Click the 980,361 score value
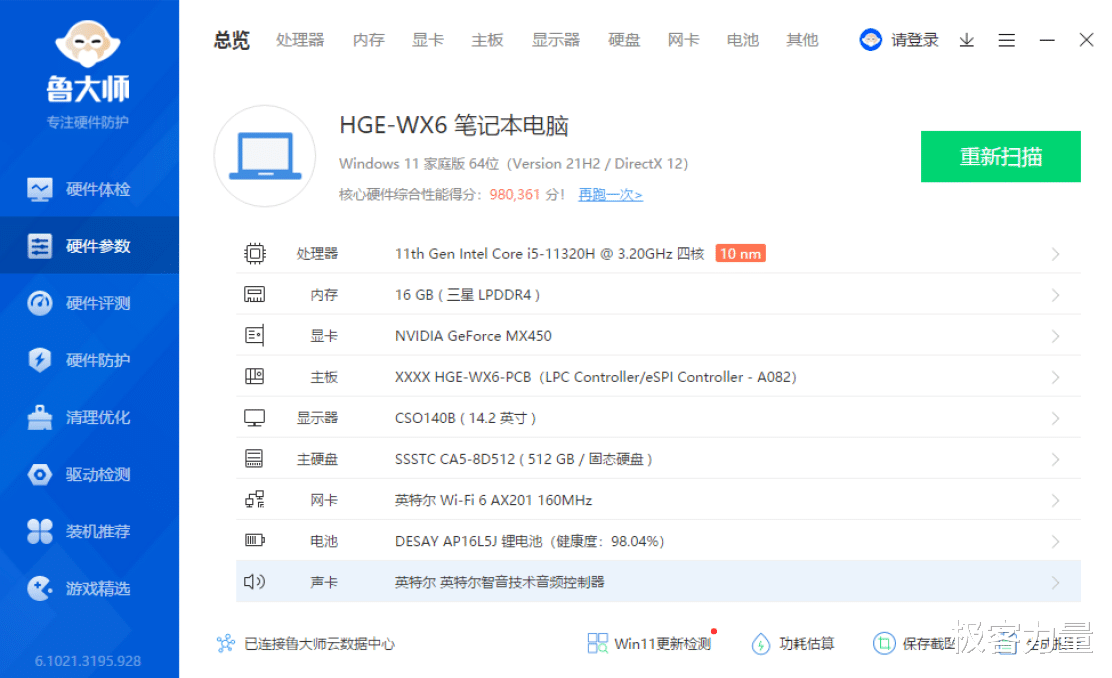This screenshot has height=678, width=1112. [x=515, y=194]
